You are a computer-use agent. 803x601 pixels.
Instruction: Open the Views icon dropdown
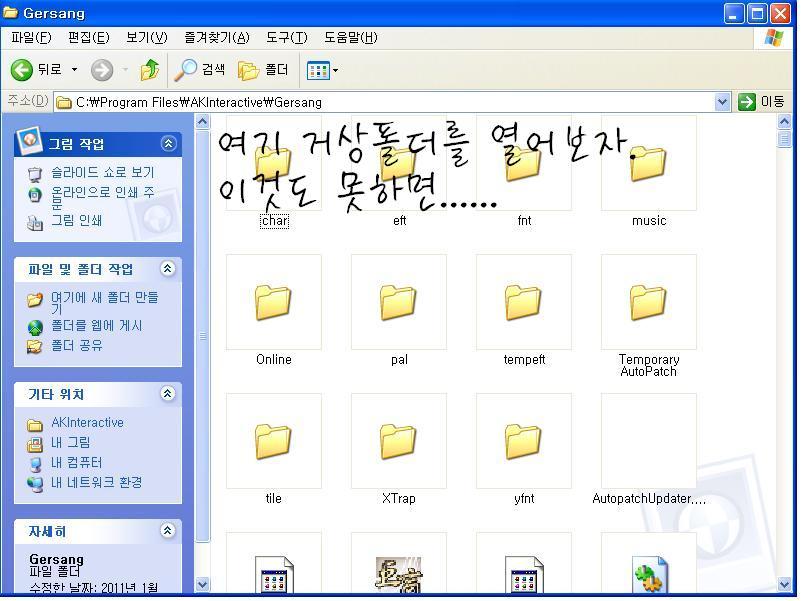point(322,70)
